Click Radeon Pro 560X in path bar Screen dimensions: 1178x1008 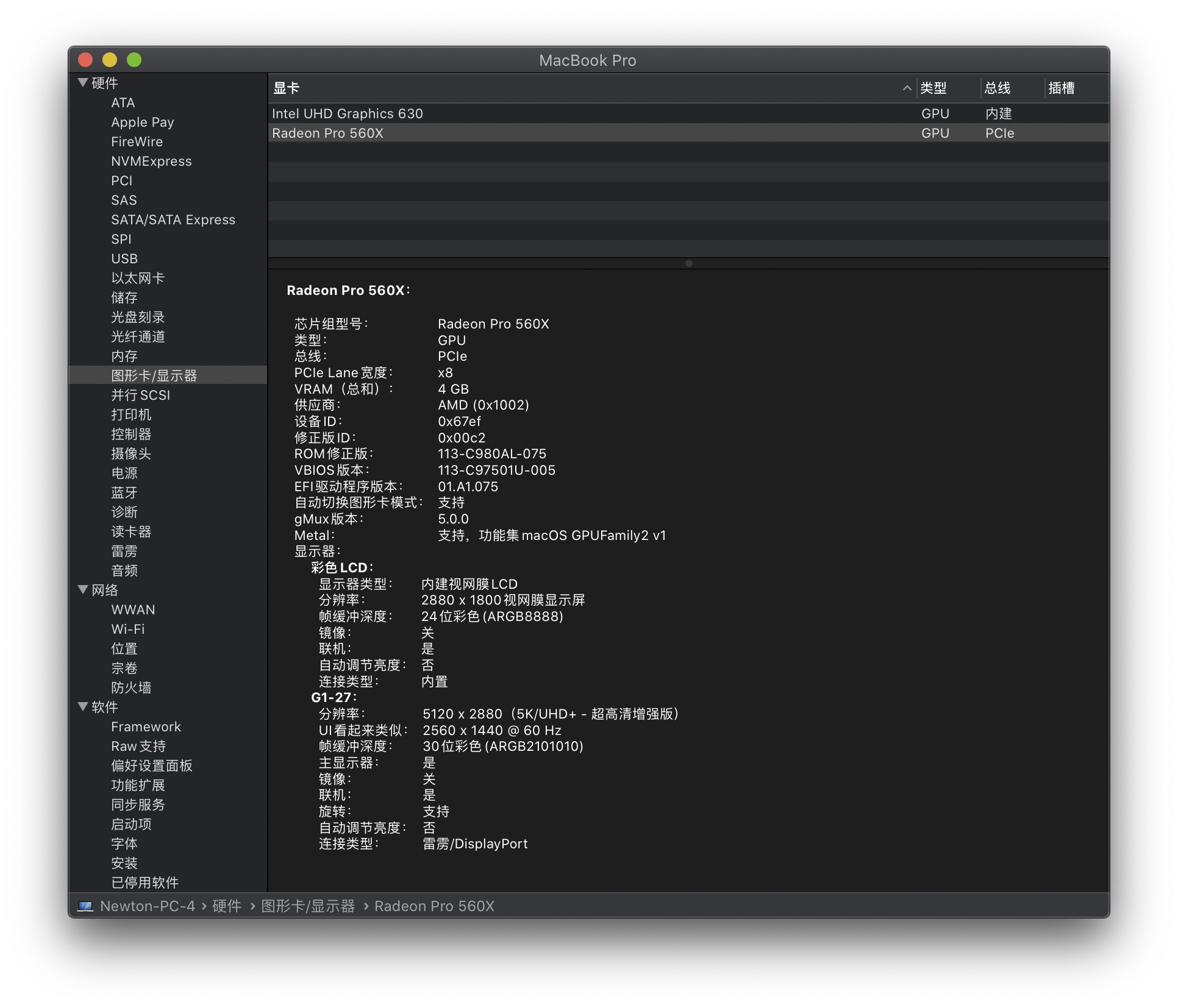434,906
